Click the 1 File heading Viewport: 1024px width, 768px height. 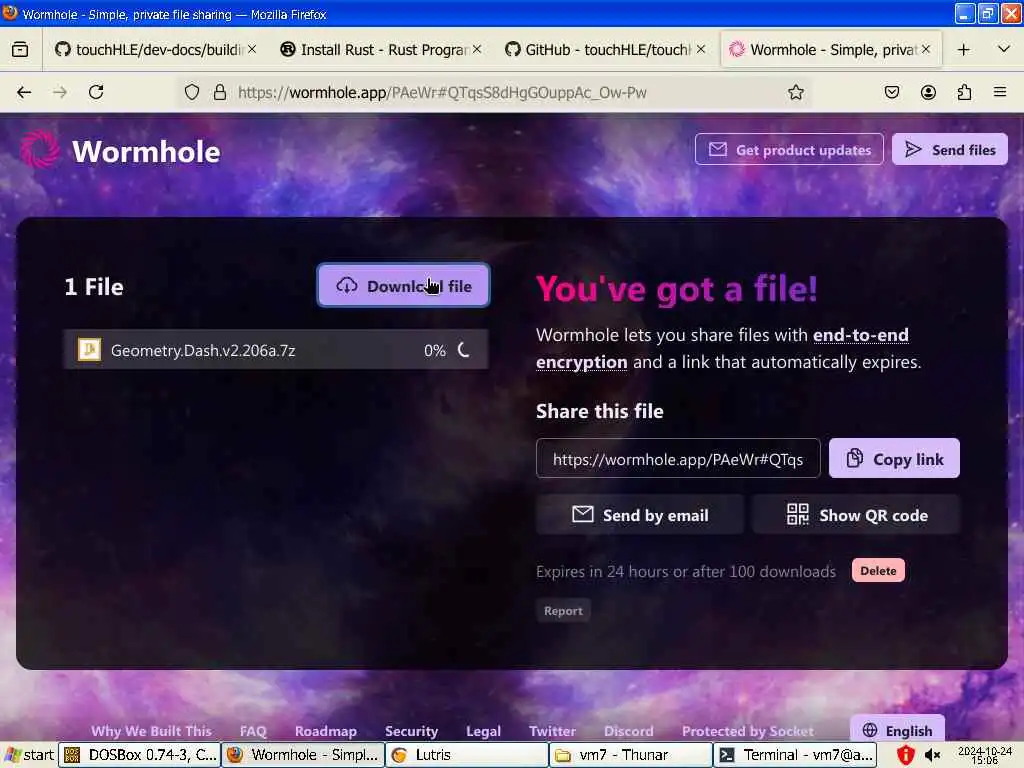coord(94,286)
